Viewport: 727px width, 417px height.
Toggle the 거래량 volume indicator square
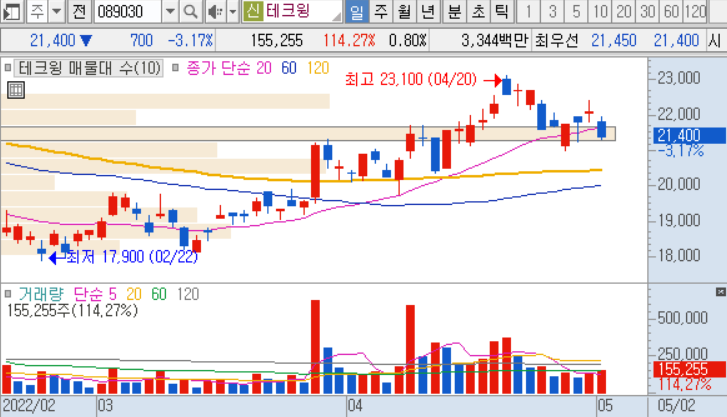(x=7, y=294)
